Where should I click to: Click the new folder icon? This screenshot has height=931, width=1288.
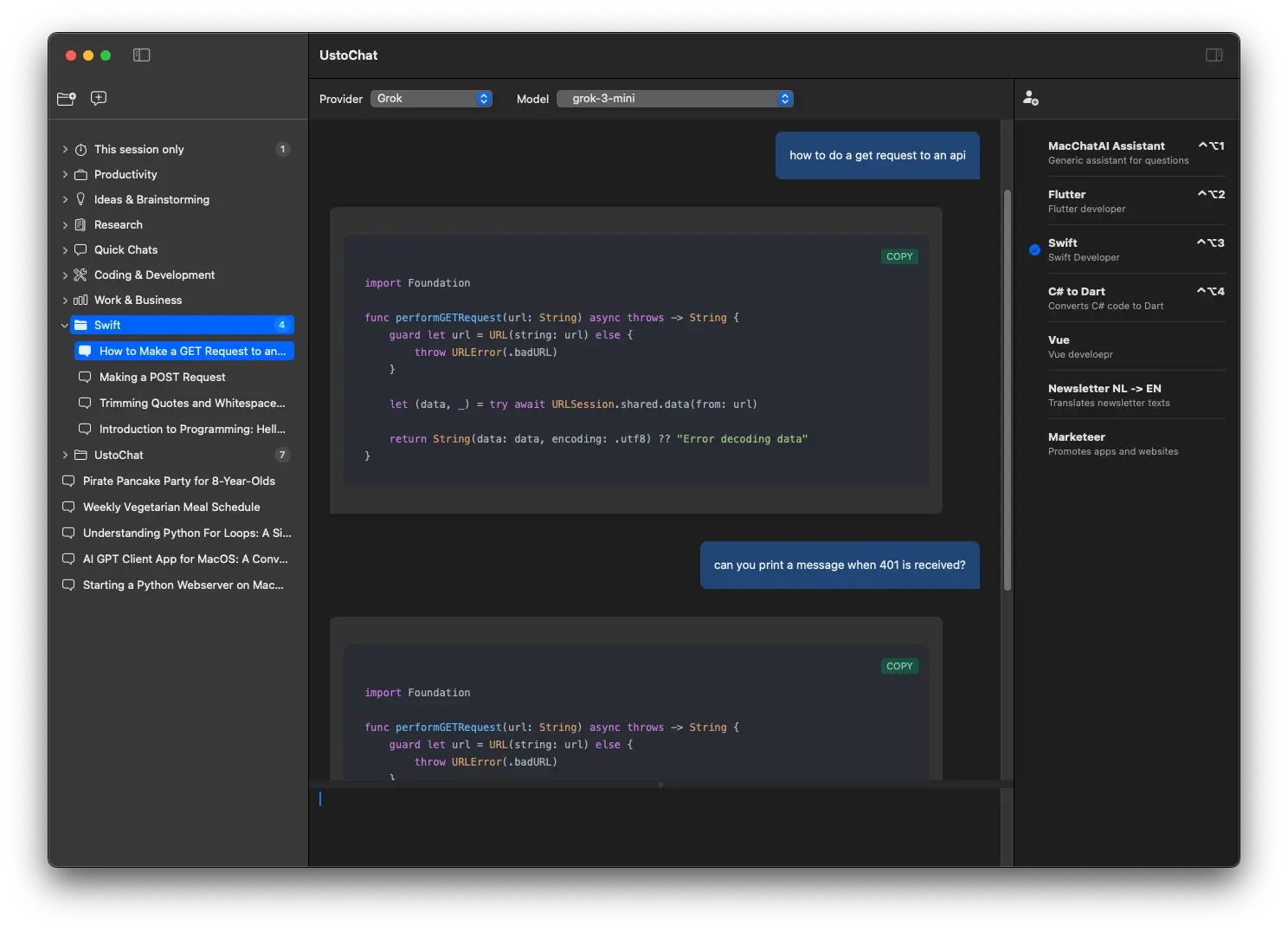pyautogui.click(x=67, y=99)
